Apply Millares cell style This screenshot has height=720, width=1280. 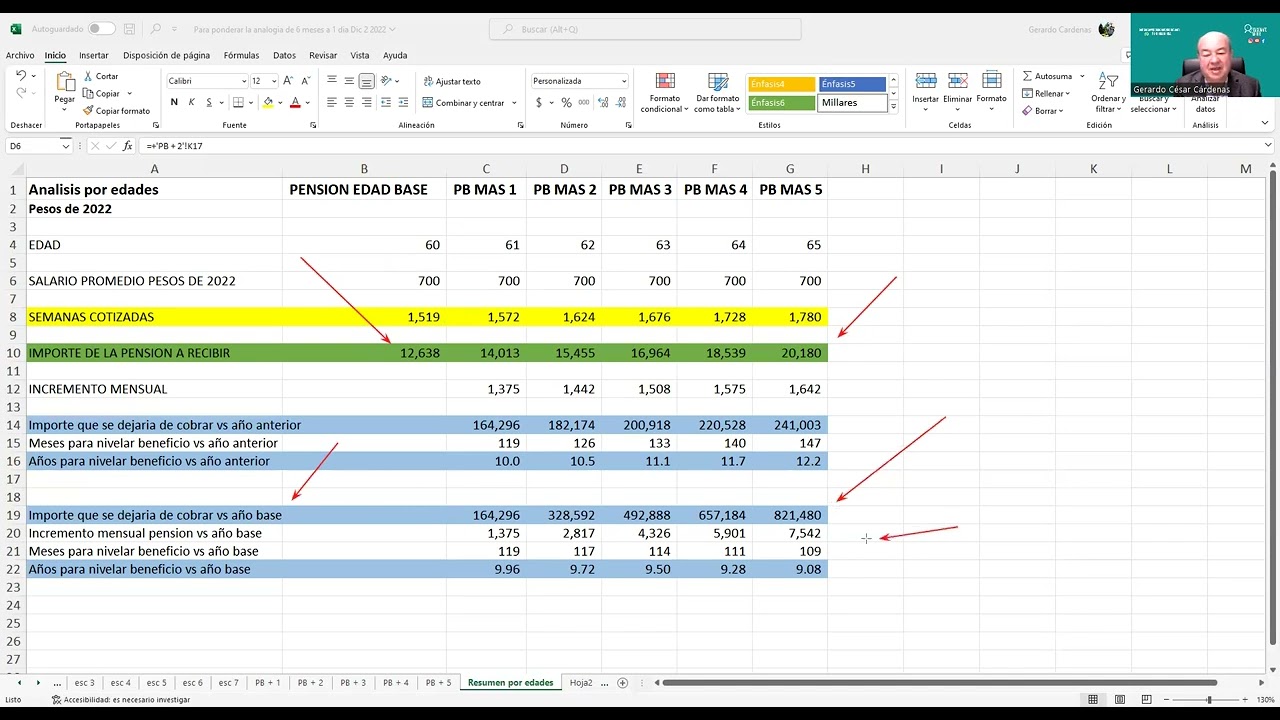pos(852,102)
